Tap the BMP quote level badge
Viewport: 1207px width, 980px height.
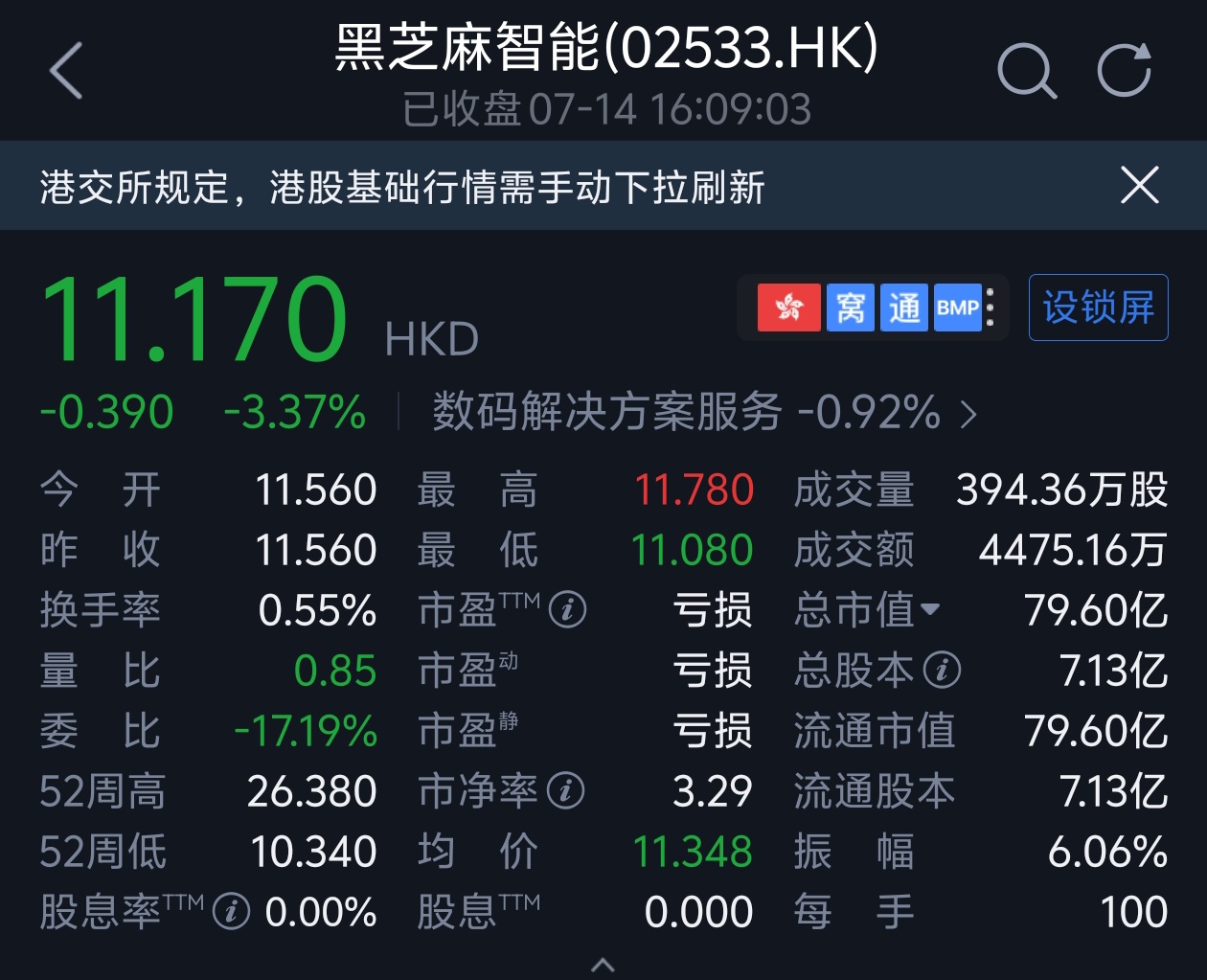click(x=958, y=308)
